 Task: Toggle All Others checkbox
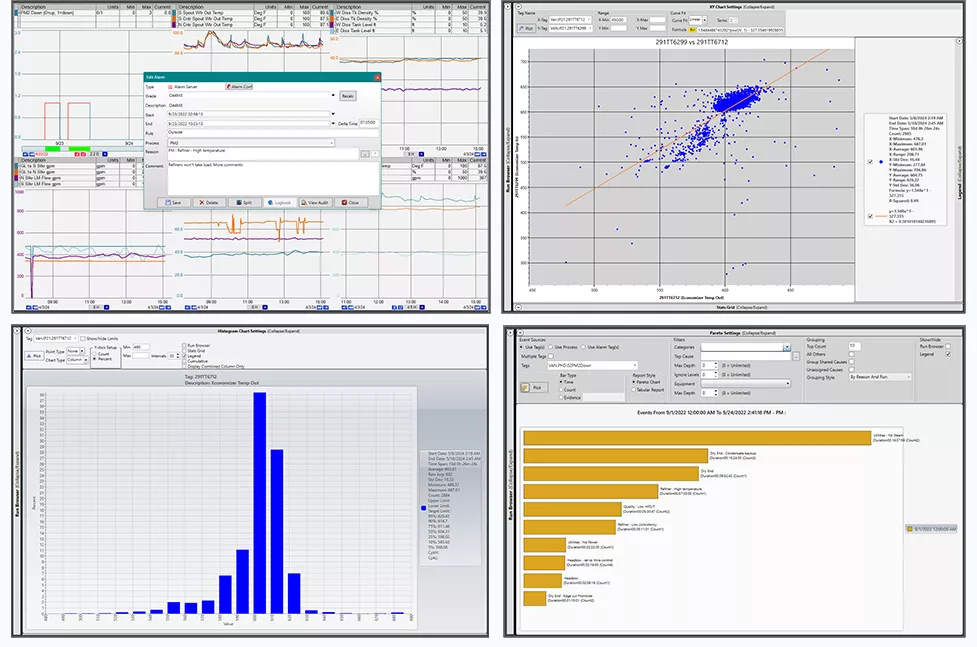851,354
